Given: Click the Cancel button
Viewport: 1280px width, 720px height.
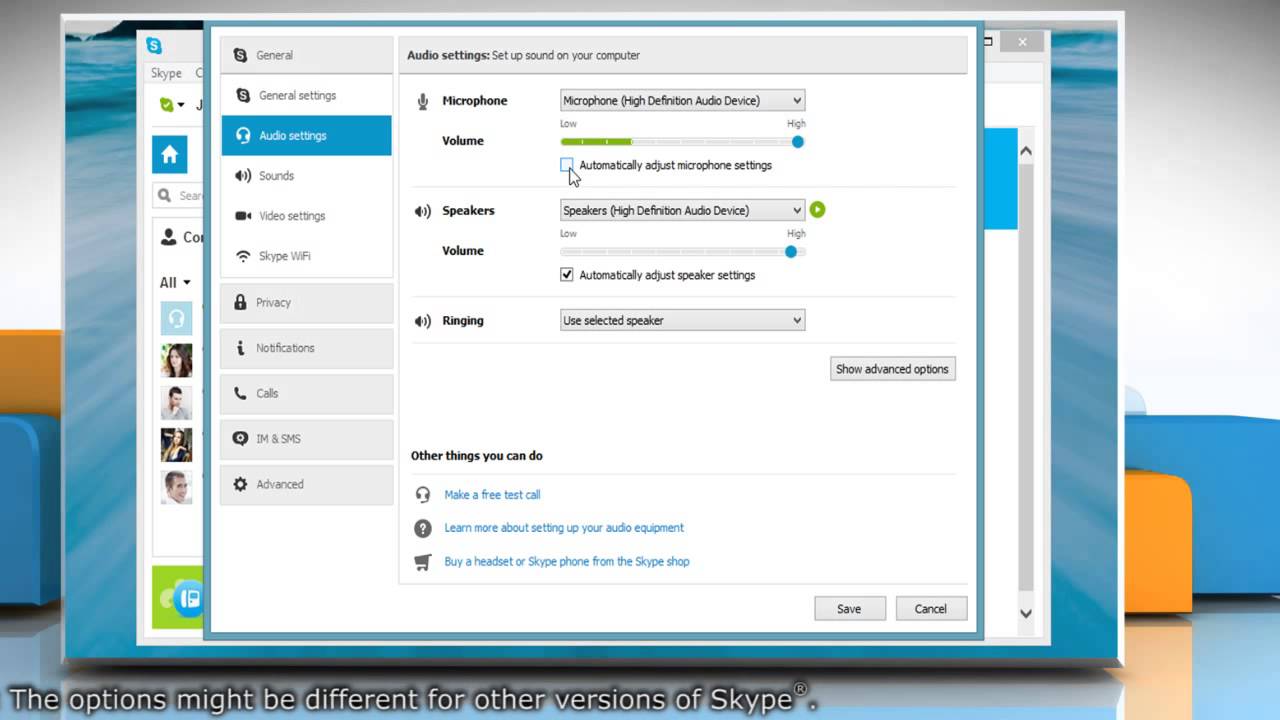Looking at the screenshot, I should (930, 609).
